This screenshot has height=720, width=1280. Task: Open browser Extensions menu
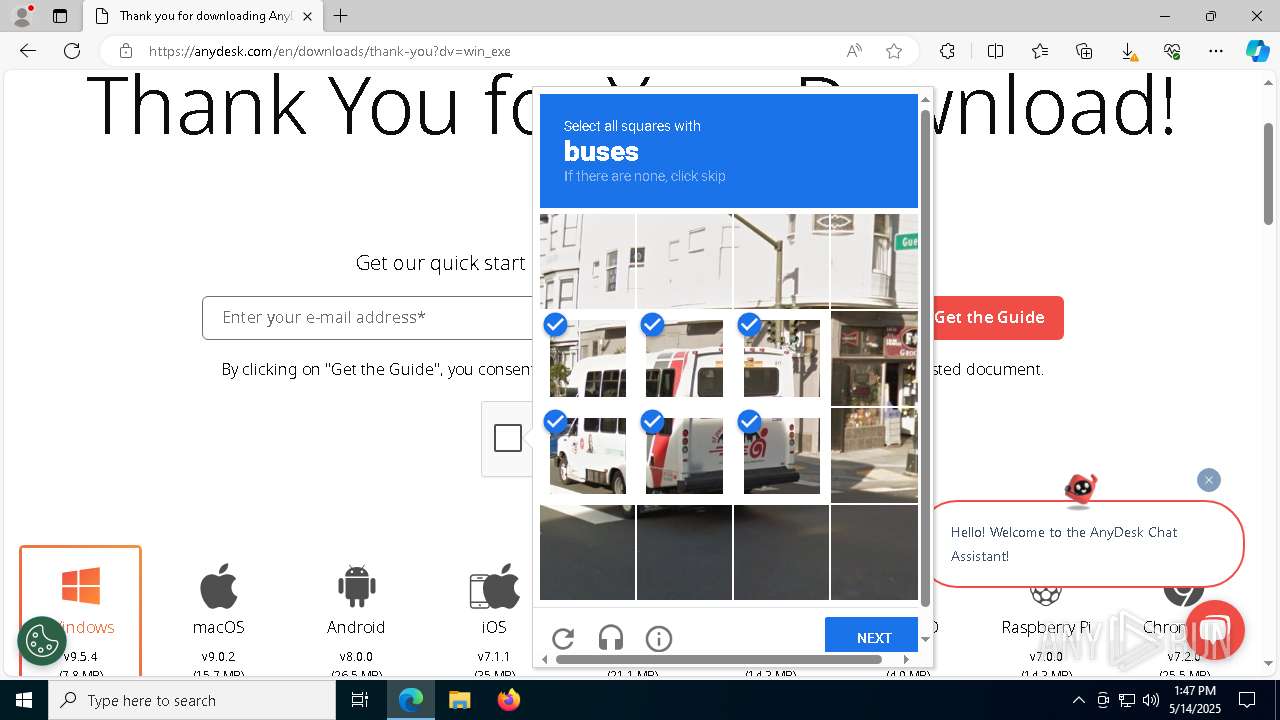click(947, 51)
